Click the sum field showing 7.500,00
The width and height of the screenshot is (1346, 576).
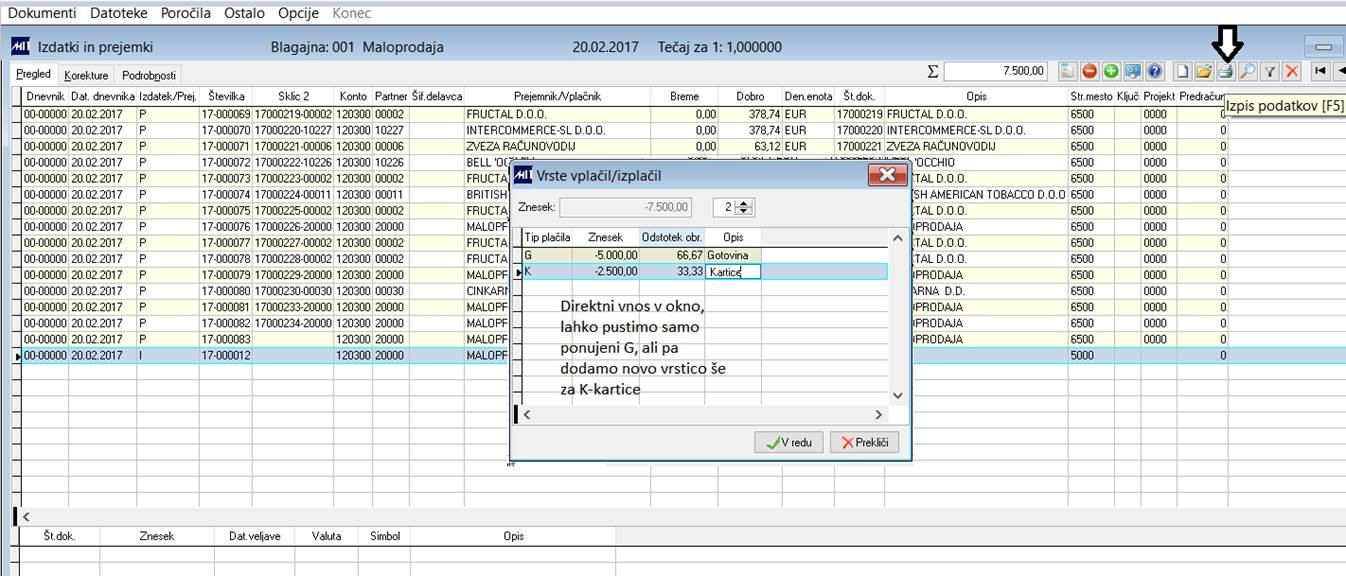[x=996, y=71]
